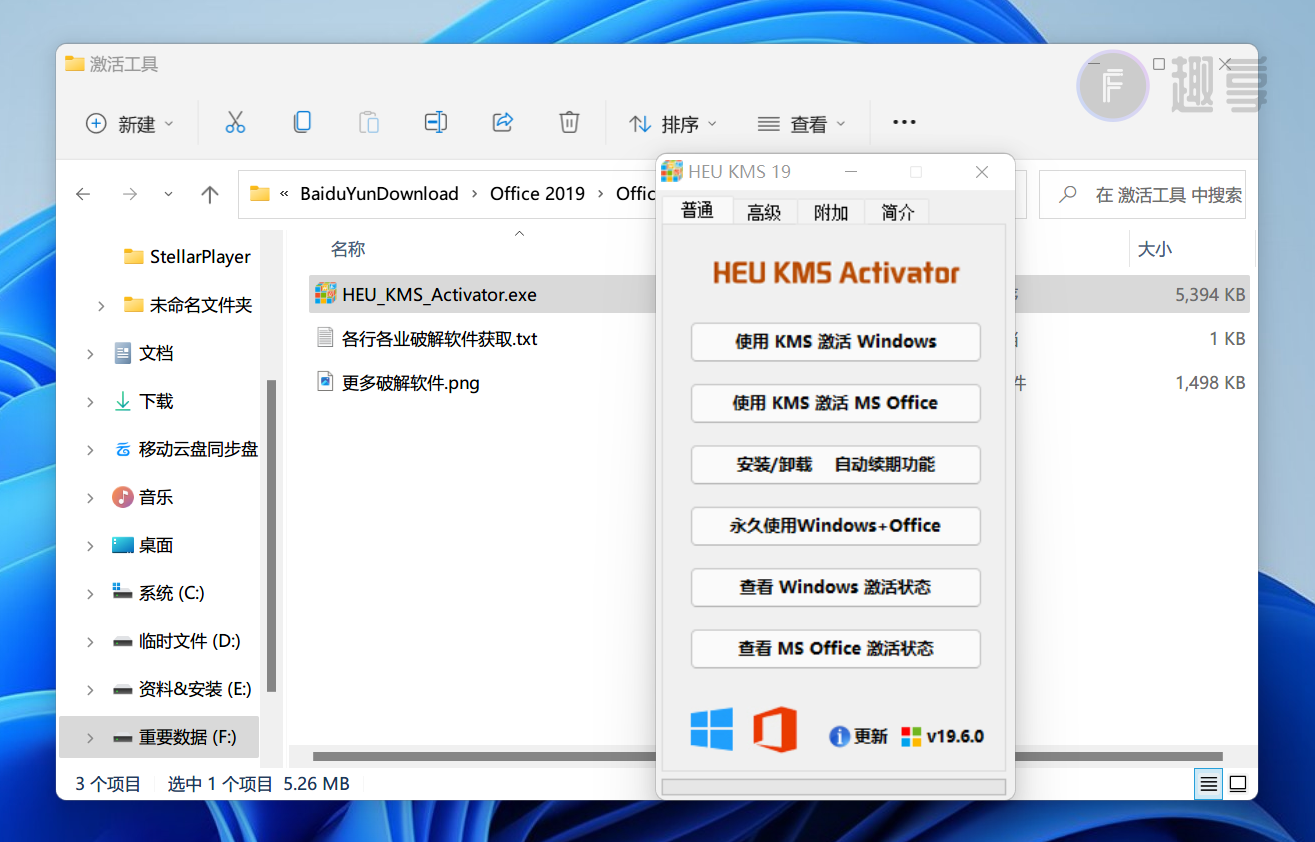Click the Delete trash can icon

(x=569, y=123)
